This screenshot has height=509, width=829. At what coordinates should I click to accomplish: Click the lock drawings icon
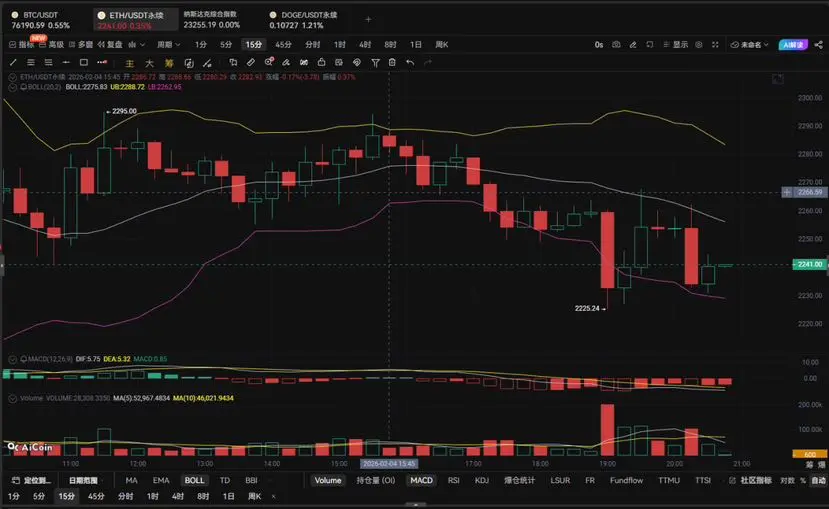(x=321, y=62)
